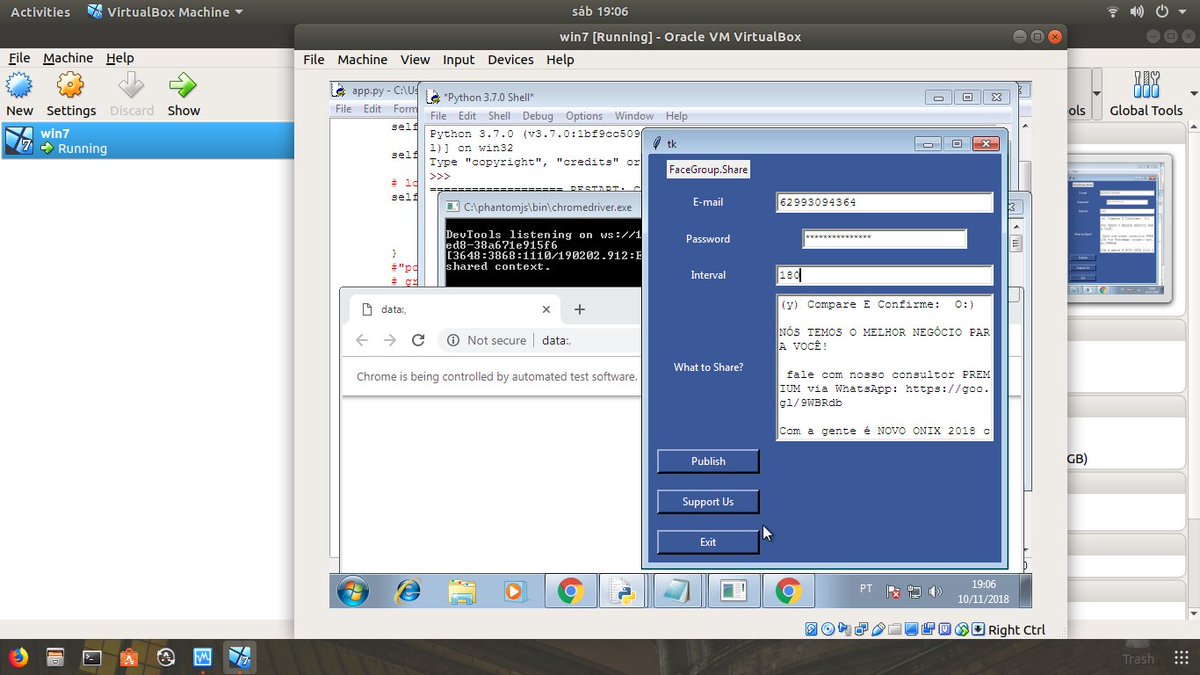The width and height of the screenshot is (1200, 675).
Task: Open VirtualBox Manager Settings gear icon
Action: coord(71,85)
